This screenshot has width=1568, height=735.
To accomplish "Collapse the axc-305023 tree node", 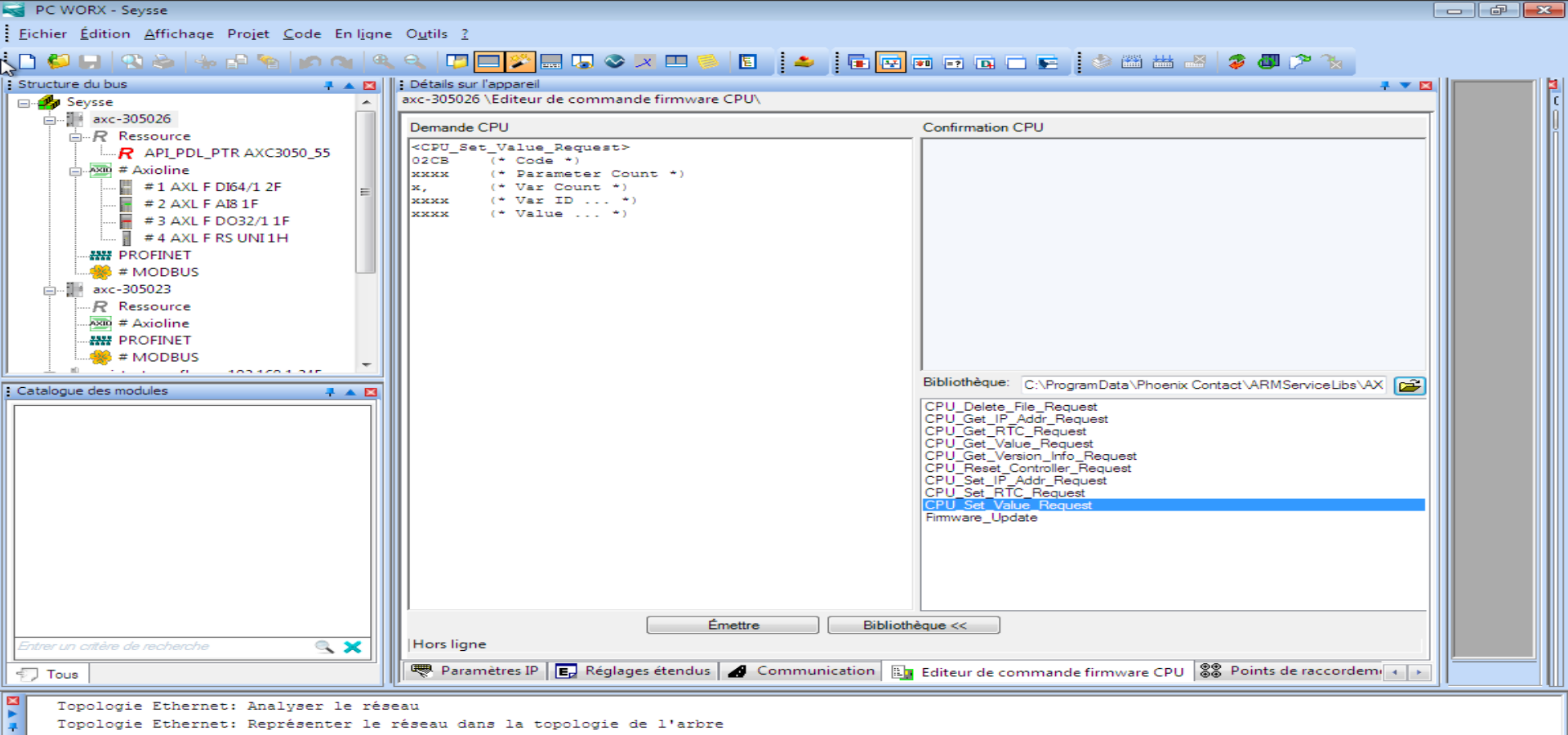I will click(x=50, y=290).
